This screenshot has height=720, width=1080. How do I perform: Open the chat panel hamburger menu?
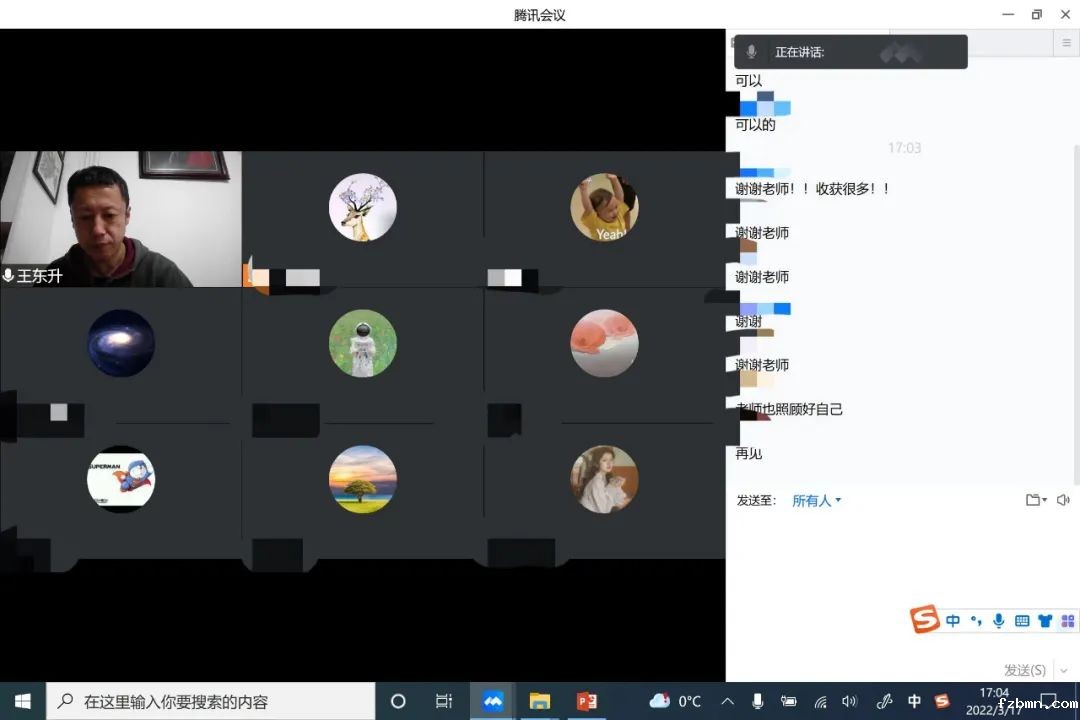tap(1067, 43)
